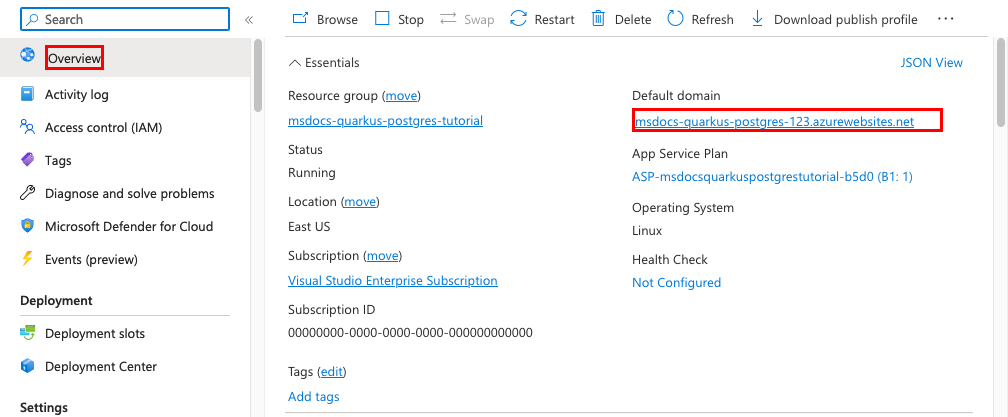
Task: Open the default domain azurewebsites.net link
Action: coord(774,121)
